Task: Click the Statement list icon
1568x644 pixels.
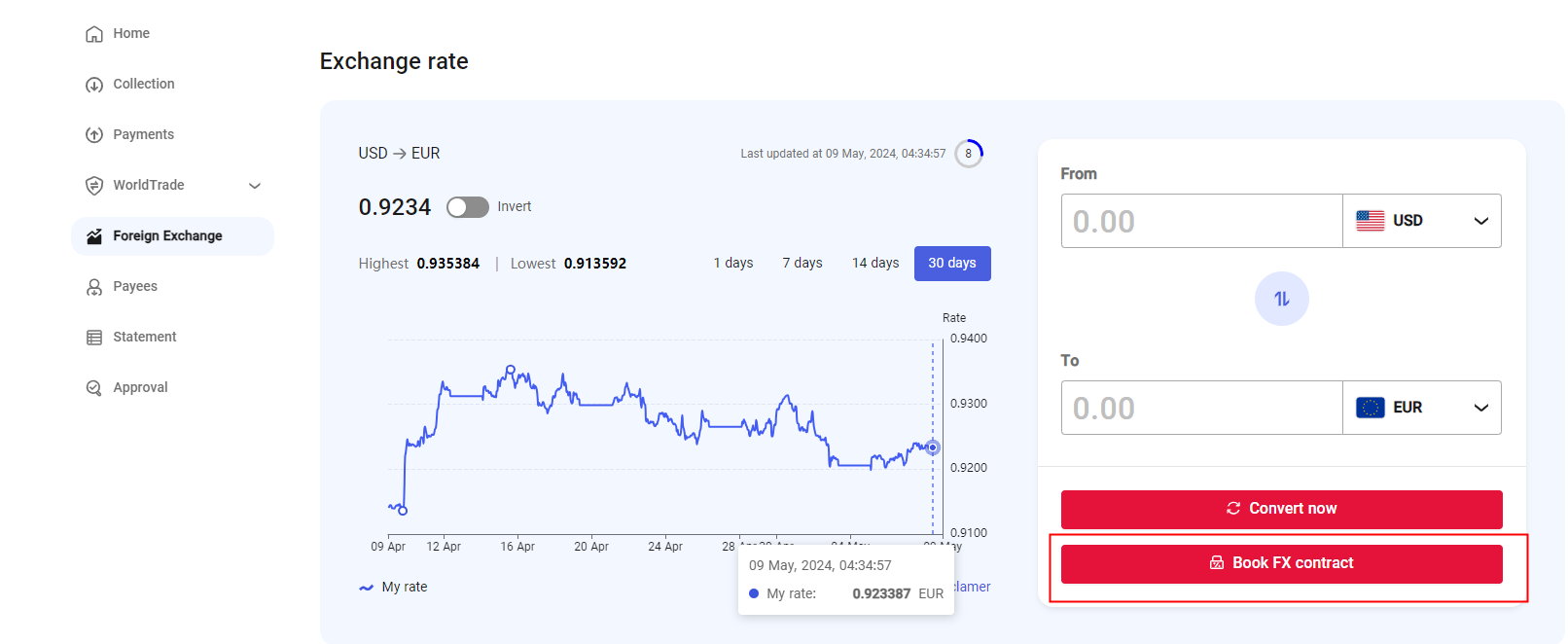Action: (94, 338)
